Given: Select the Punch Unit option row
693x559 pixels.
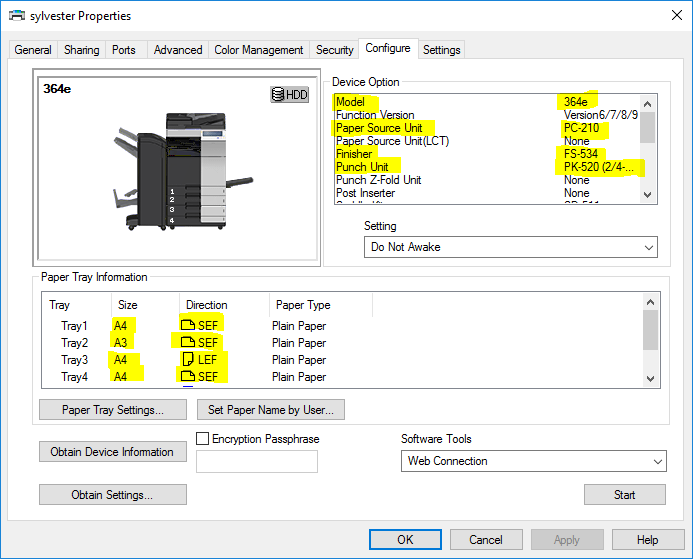Looking at the screenshot, I should click(487, 167).
